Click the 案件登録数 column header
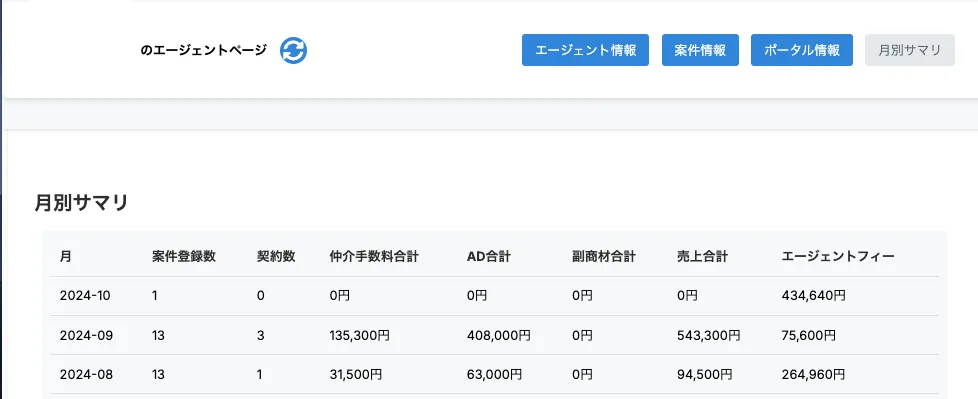 click(183, 256)
